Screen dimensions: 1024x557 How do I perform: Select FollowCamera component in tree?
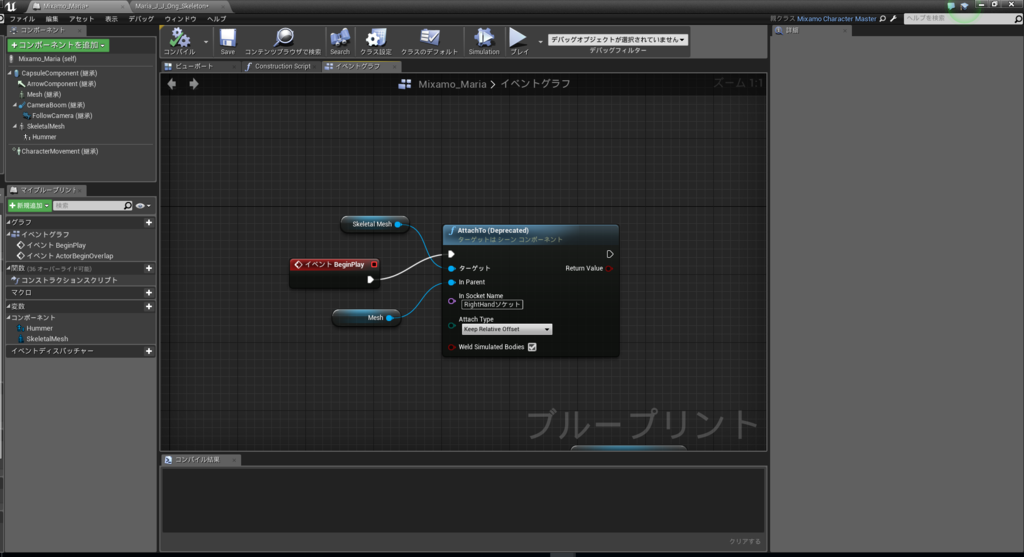pos(62,116)
